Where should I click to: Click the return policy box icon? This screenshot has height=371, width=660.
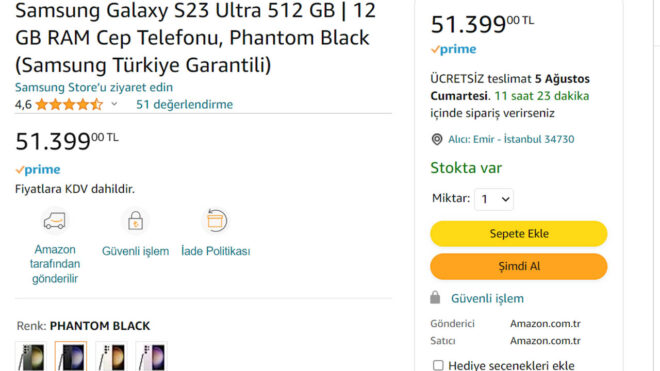(216, 221)
